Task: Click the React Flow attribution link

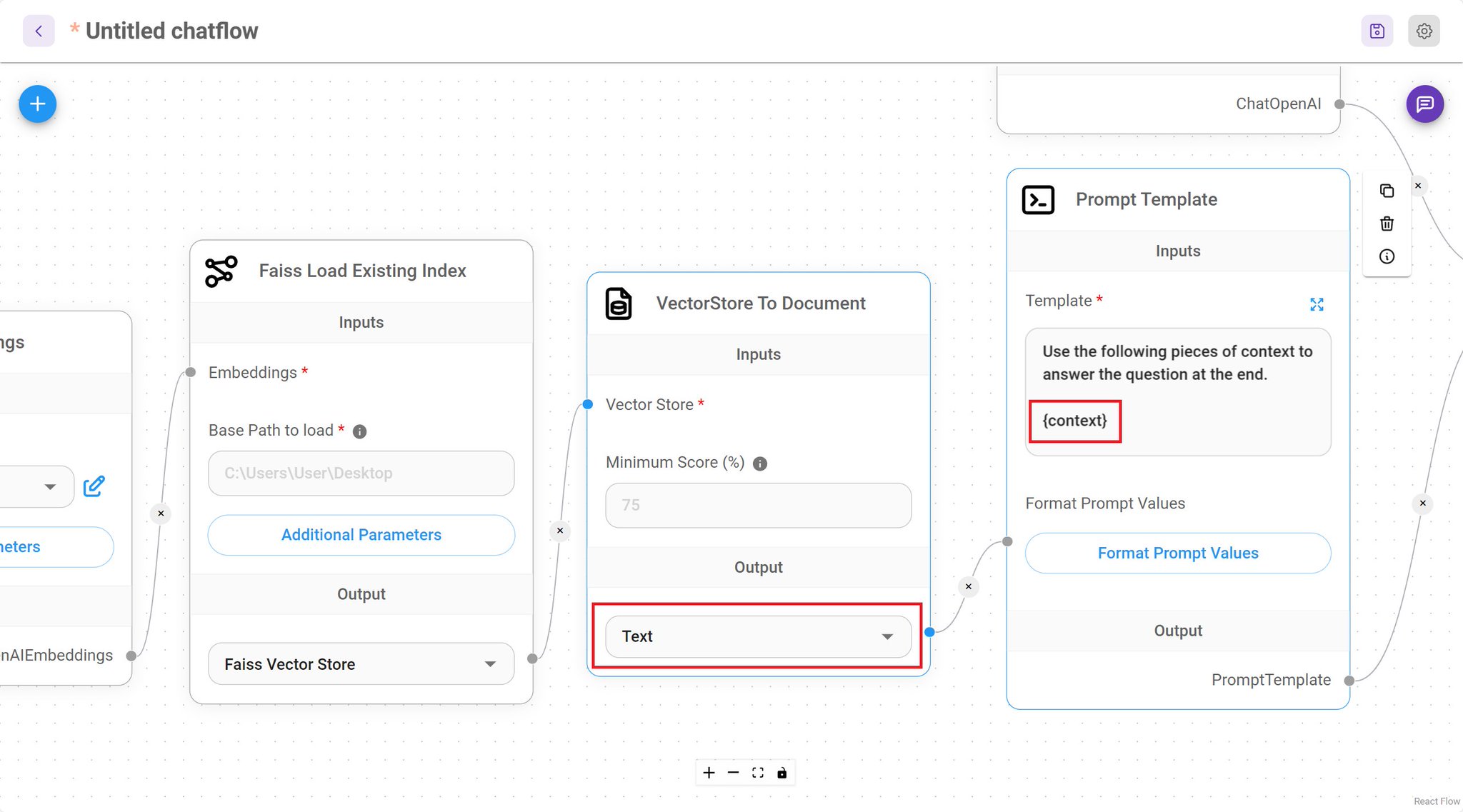Action: 1437,801
